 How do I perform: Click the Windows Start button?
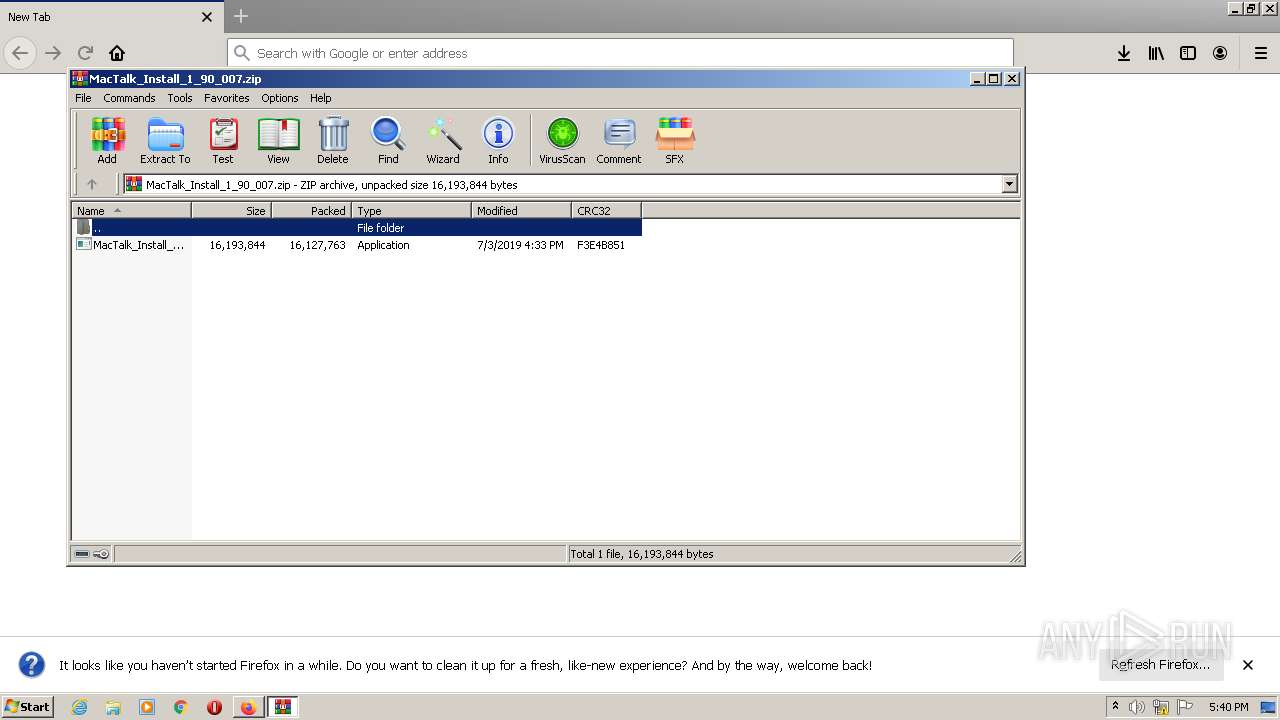28,707
